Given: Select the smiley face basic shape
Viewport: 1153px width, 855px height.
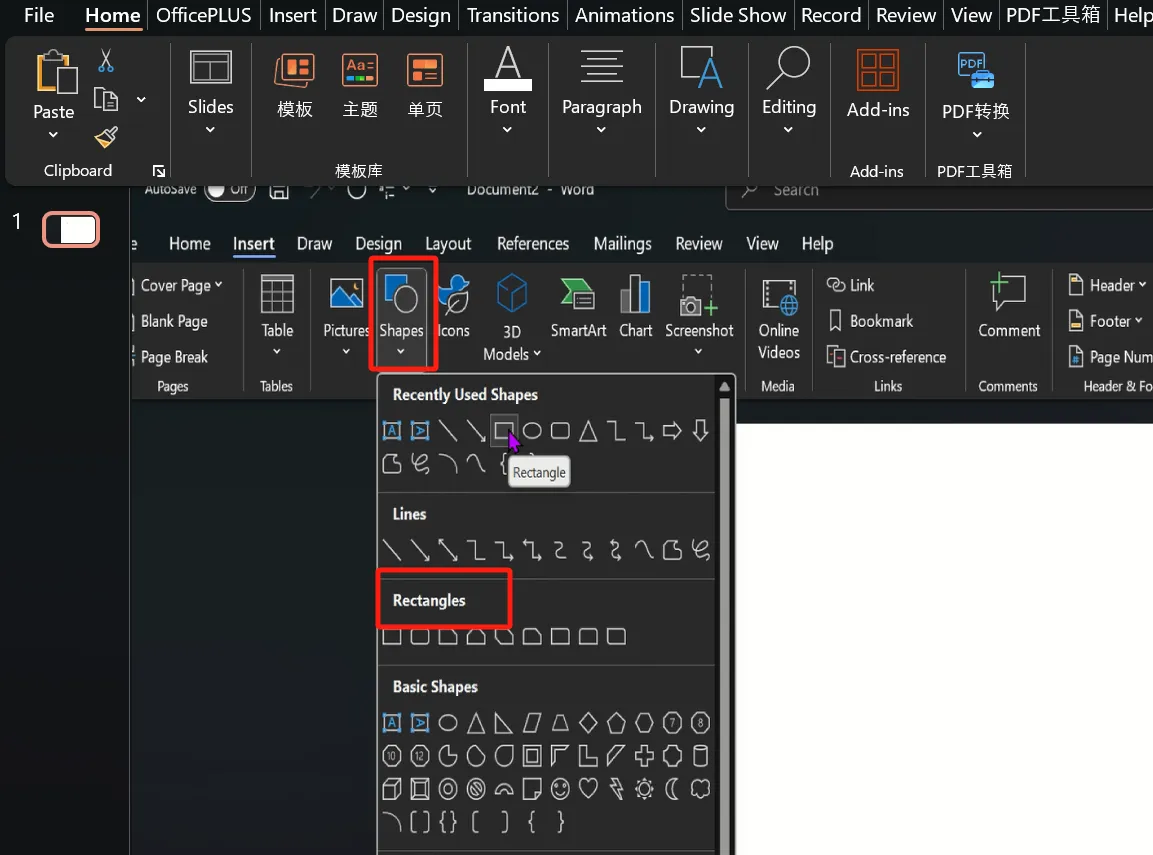Looking at the screenshot, I should coord(561,789).
